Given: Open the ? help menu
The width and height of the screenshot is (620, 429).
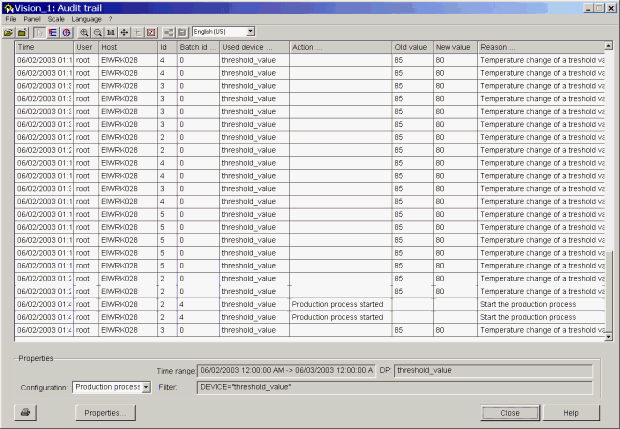Looking at the screenshot, I should click(110, 19).
